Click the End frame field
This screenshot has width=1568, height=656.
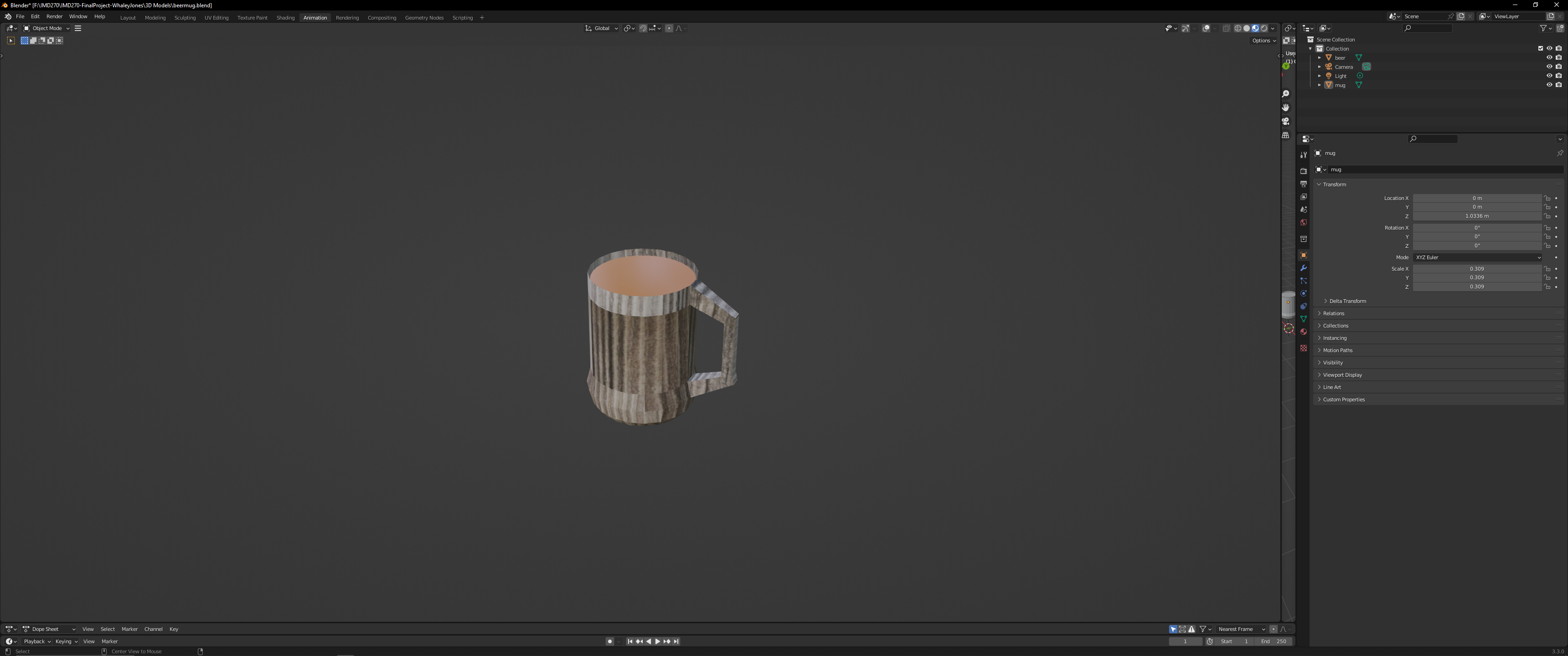pyautogui.click(x=1274, y=641)
